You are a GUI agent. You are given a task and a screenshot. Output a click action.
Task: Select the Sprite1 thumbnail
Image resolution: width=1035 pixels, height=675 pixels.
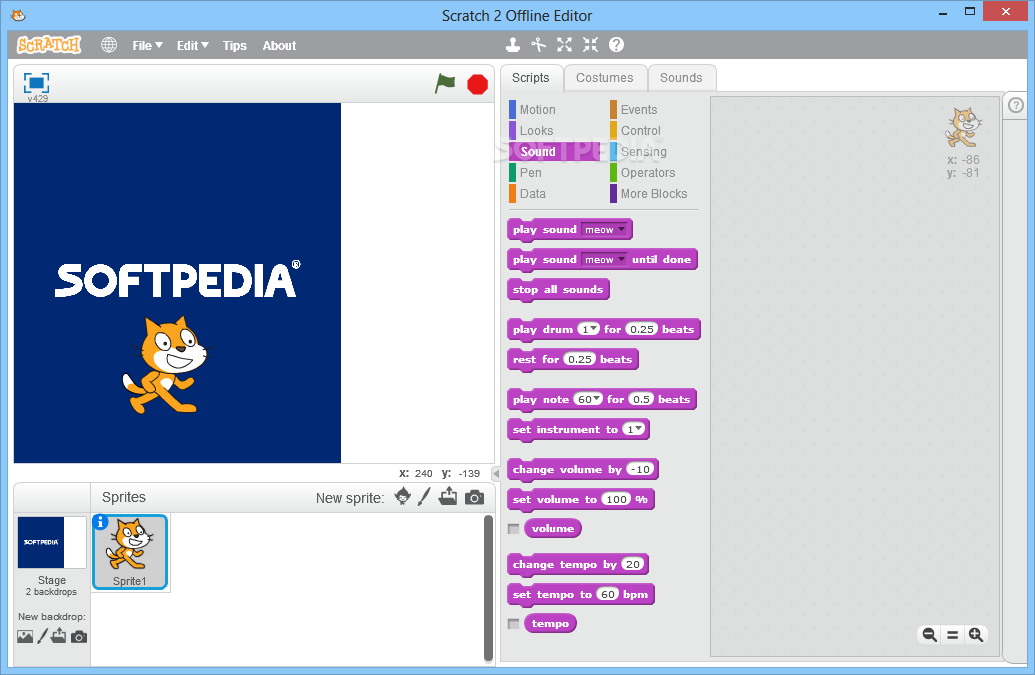(130, 552)
